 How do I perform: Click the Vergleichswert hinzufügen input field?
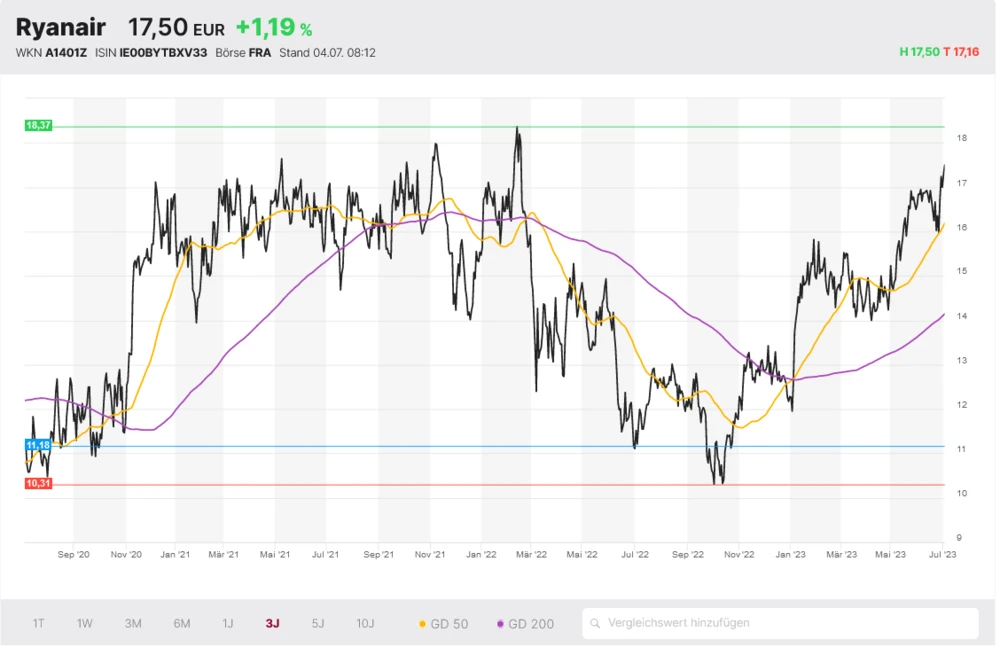[x=785, y=623]
